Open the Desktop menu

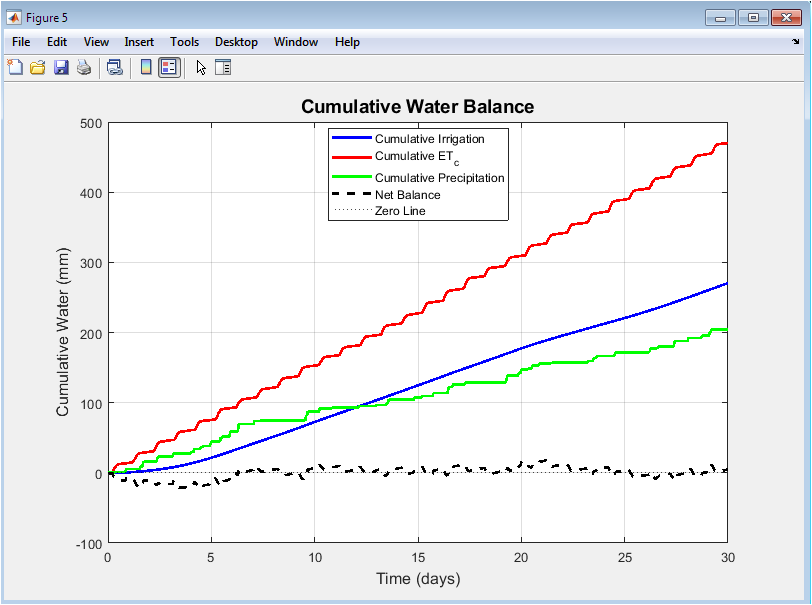click(236, 42)
